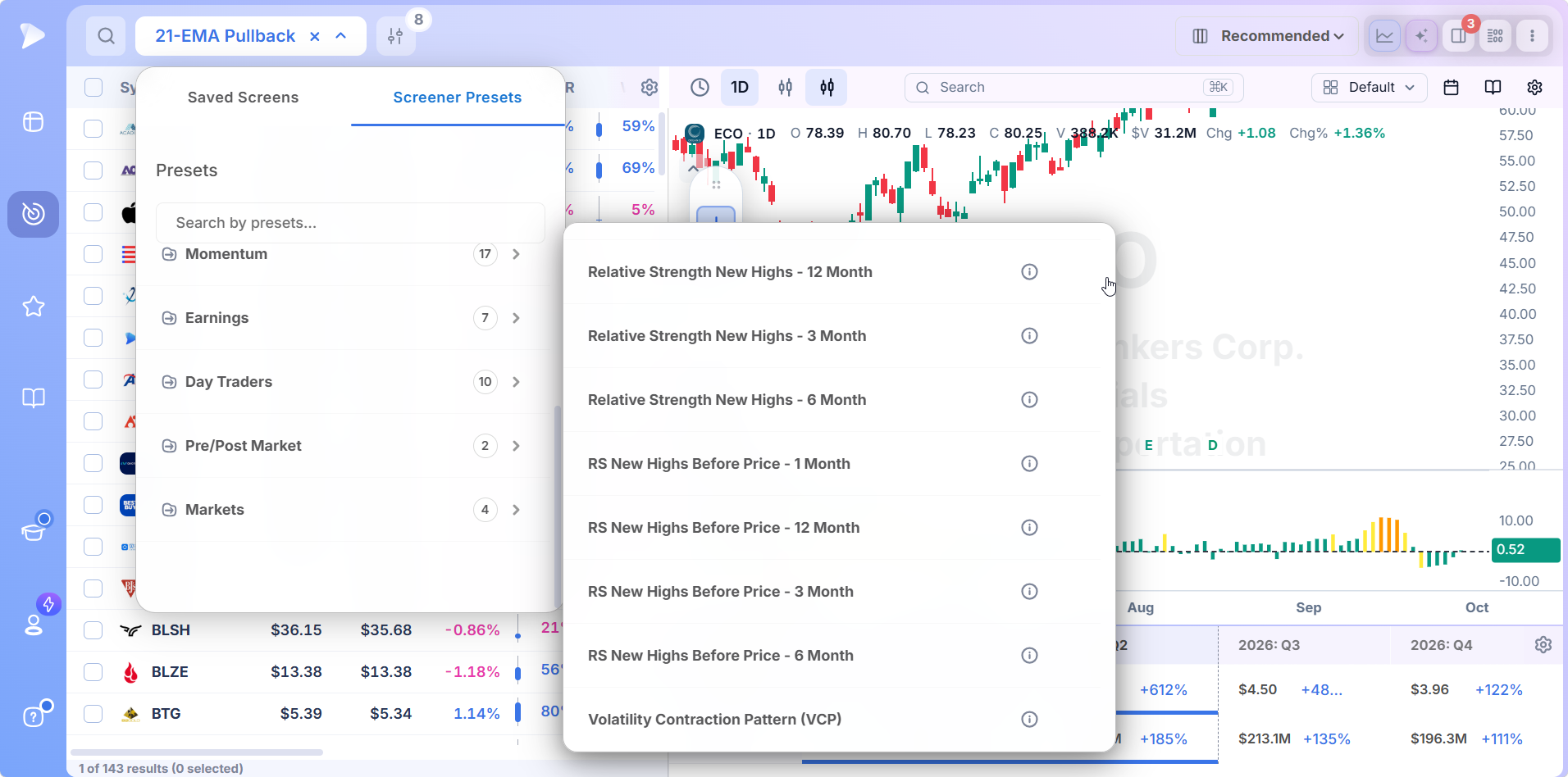Open the table column settings gear
This screenshot has width=1568, height=777.
pyautogui.click(x=649, y=88)
